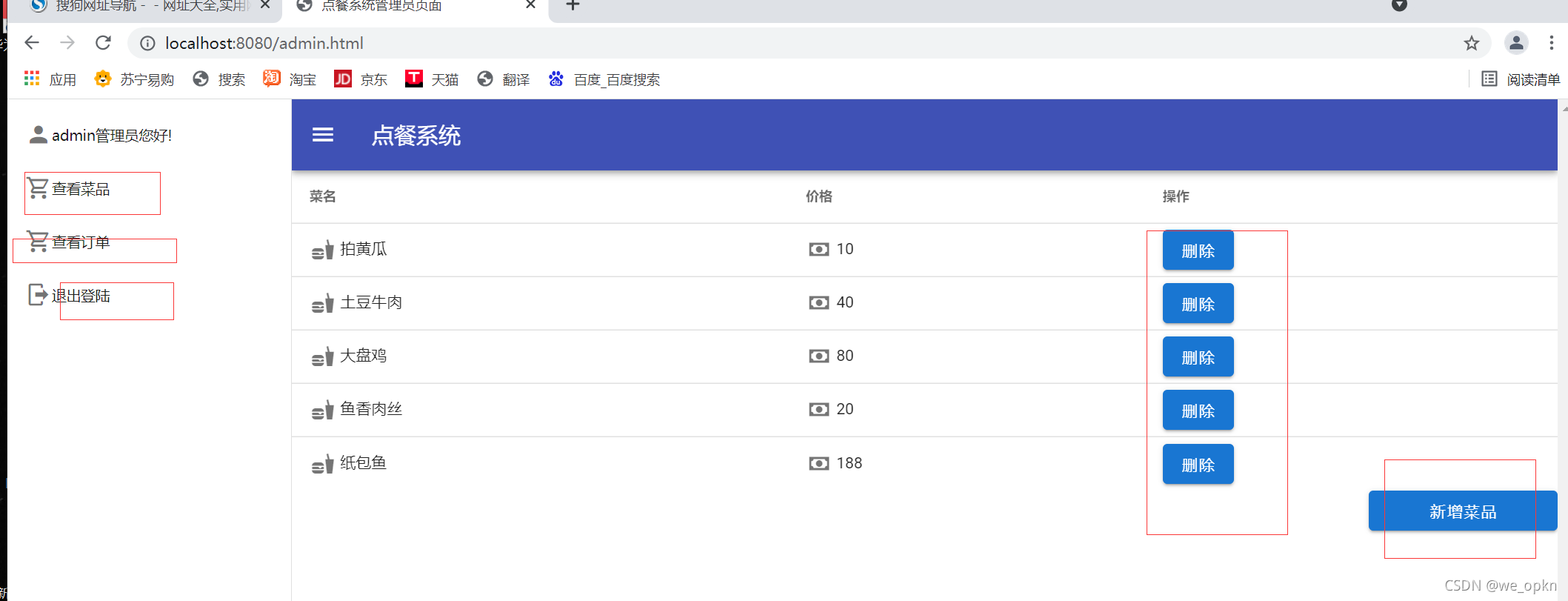Click the dish name 鱼香肉丝
Viewport: 1568px width, 601px height.
click(x=371, y=409)
